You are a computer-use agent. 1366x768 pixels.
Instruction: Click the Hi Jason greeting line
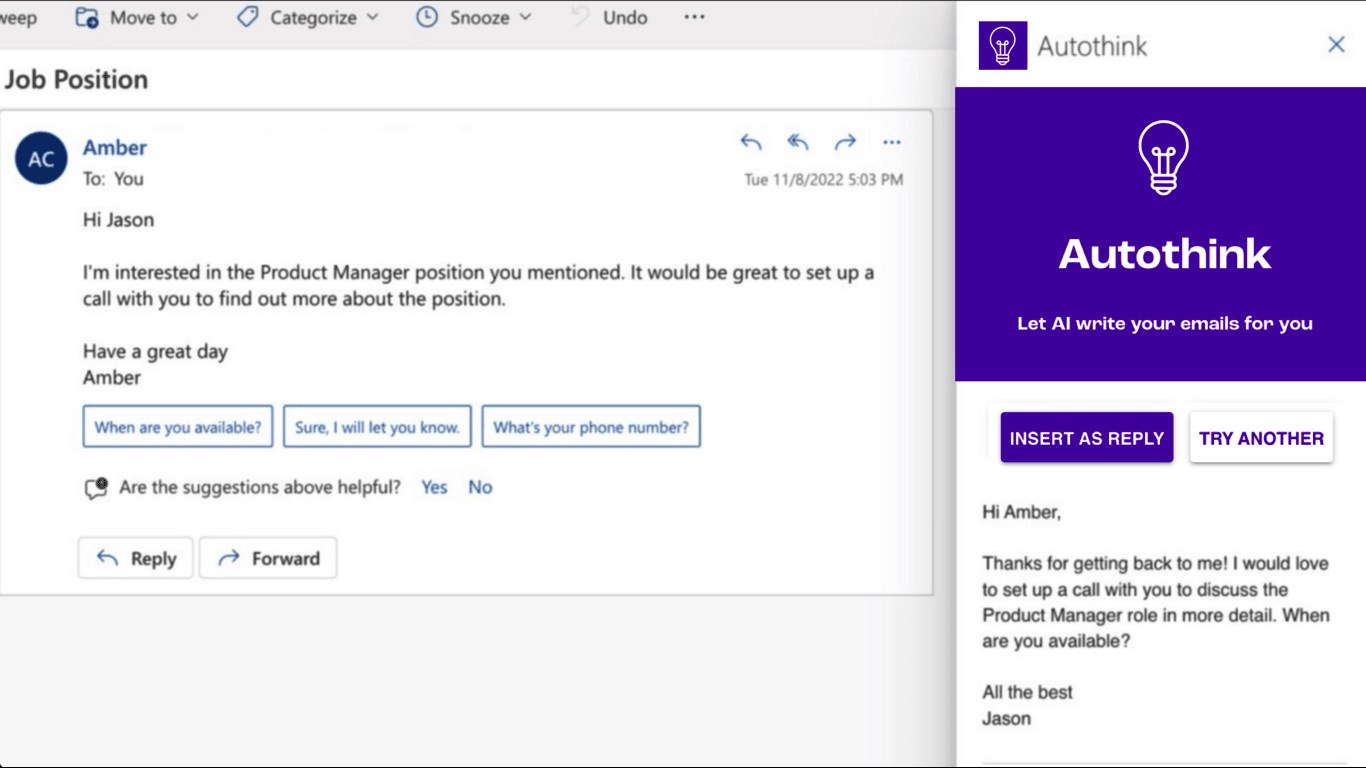(x=118, y=220)
